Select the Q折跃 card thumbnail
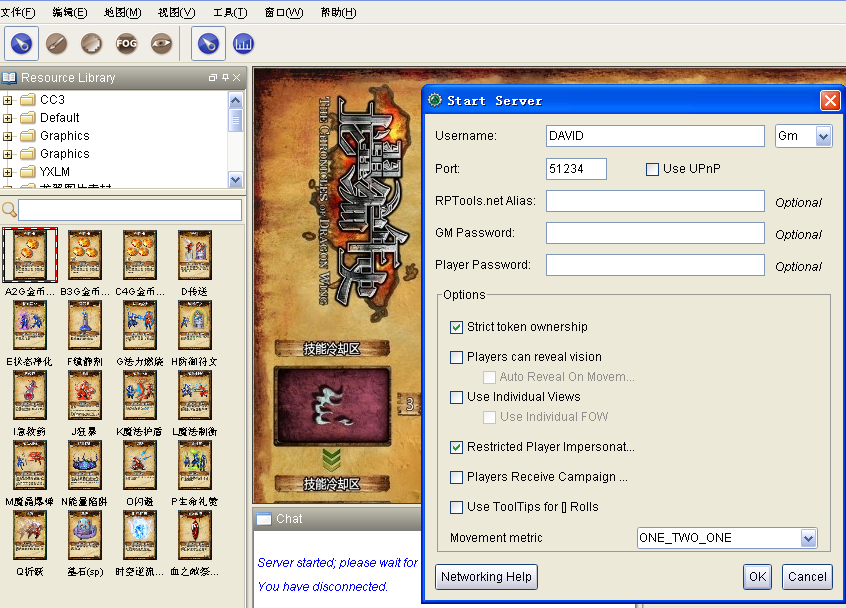Image resolution: width=846 pixels, height=608 pixels. pyautogui.click(x=30, y=535)
